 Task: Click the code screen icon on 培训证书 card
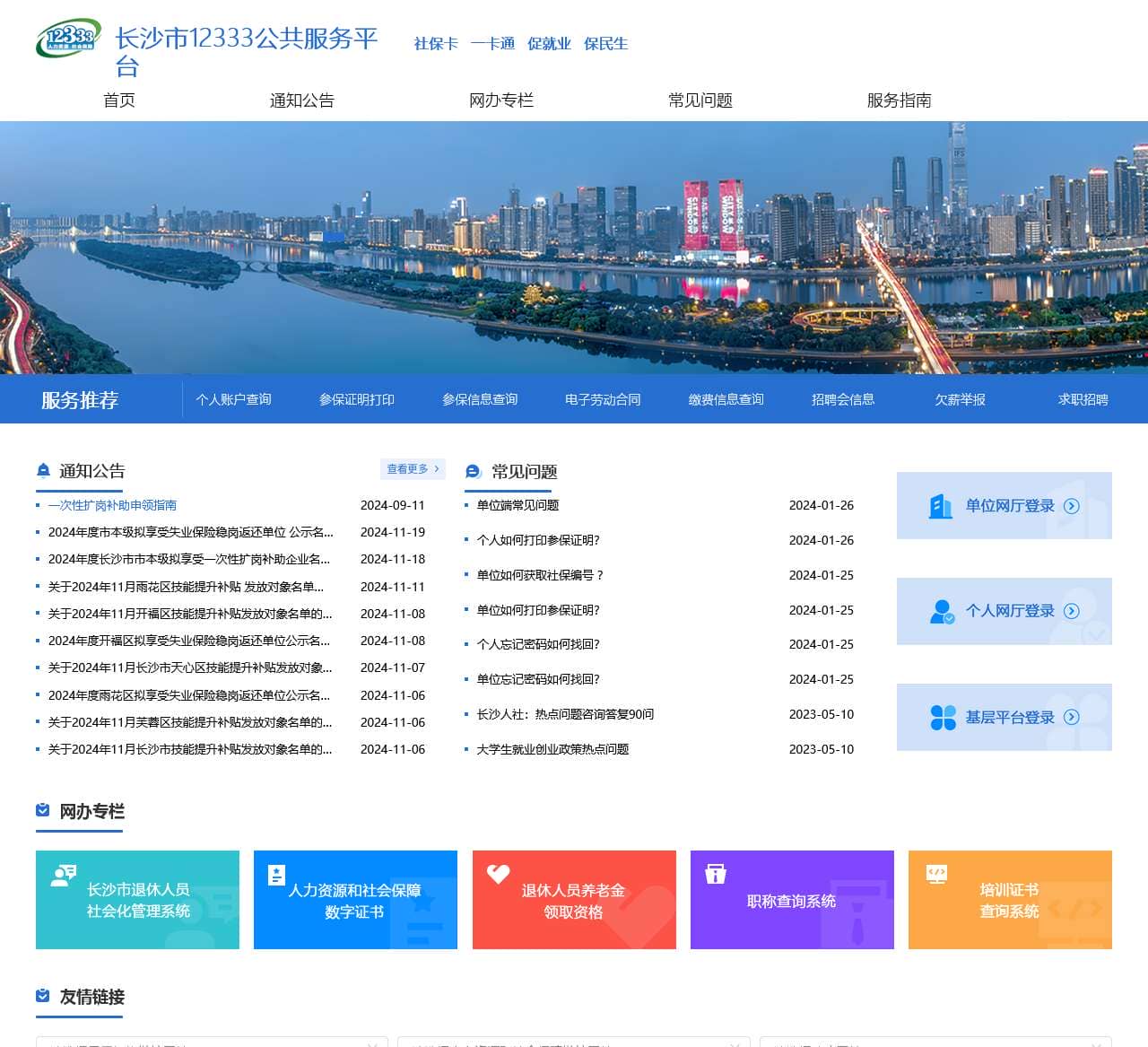tap(936, 874)
